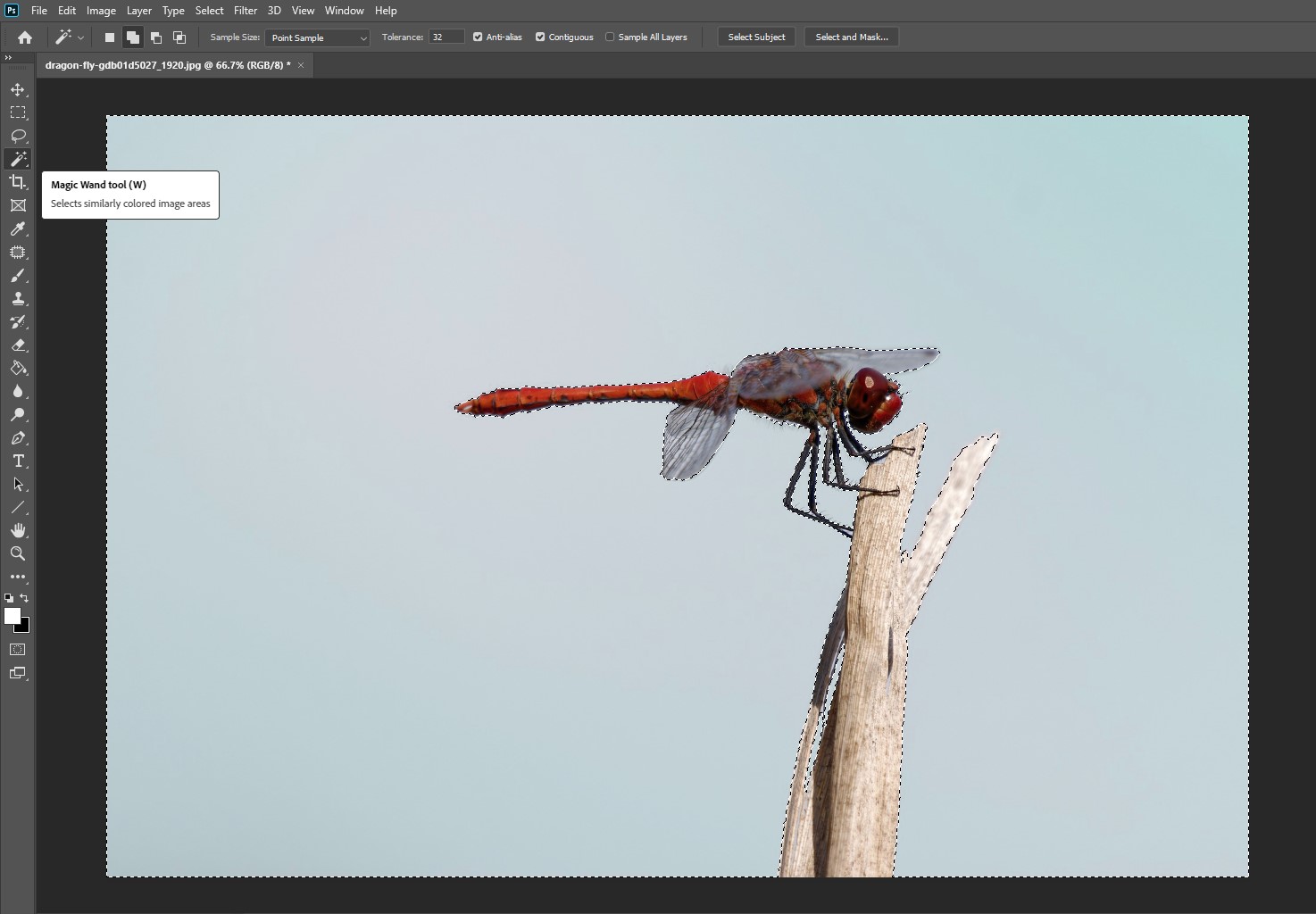
Task: Disable the Anti-alias checkbox
Action: (x=478, y=37)
